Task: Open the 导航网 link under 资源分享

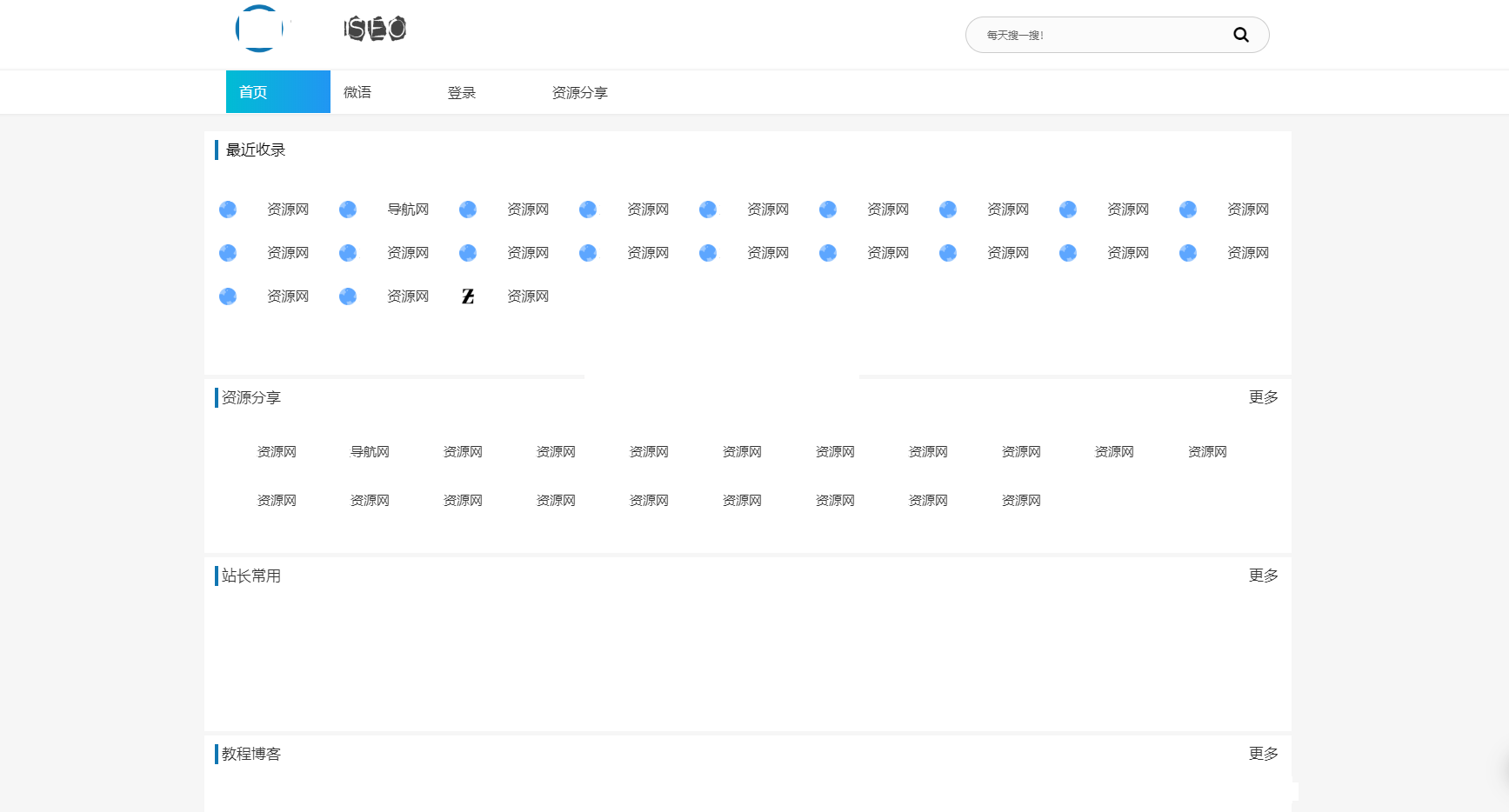Action: point(369,451)
